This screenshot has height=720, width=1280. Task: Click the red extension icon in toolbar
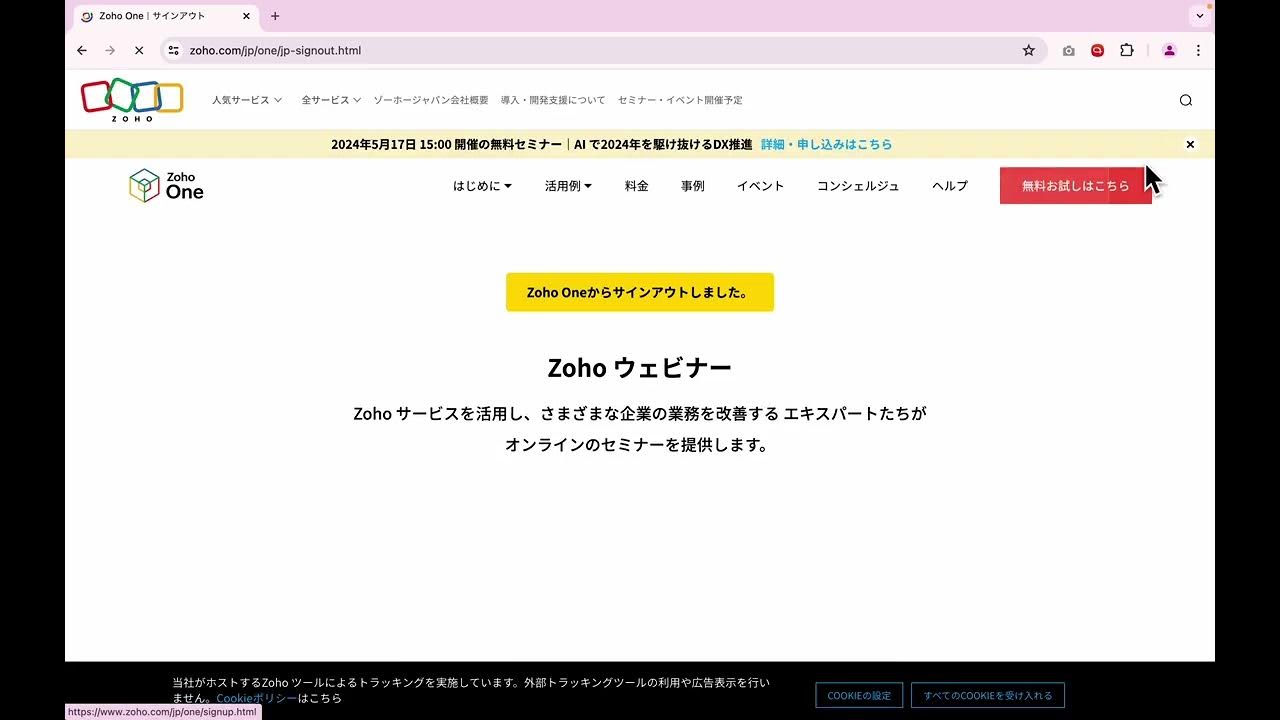pos(1097,50)
